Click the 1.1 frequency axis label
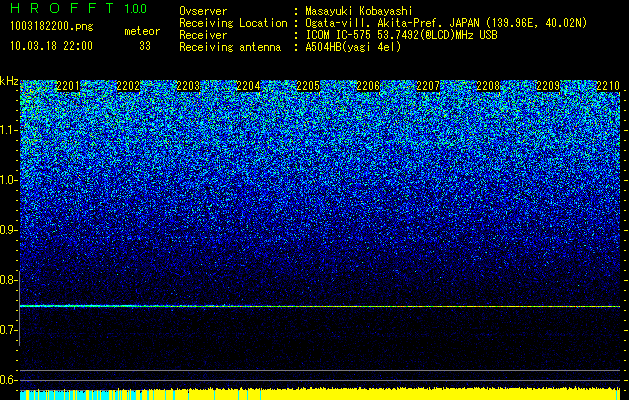Image resolution: width=629 pixels, height=400 pixels. tap(8, 130)
